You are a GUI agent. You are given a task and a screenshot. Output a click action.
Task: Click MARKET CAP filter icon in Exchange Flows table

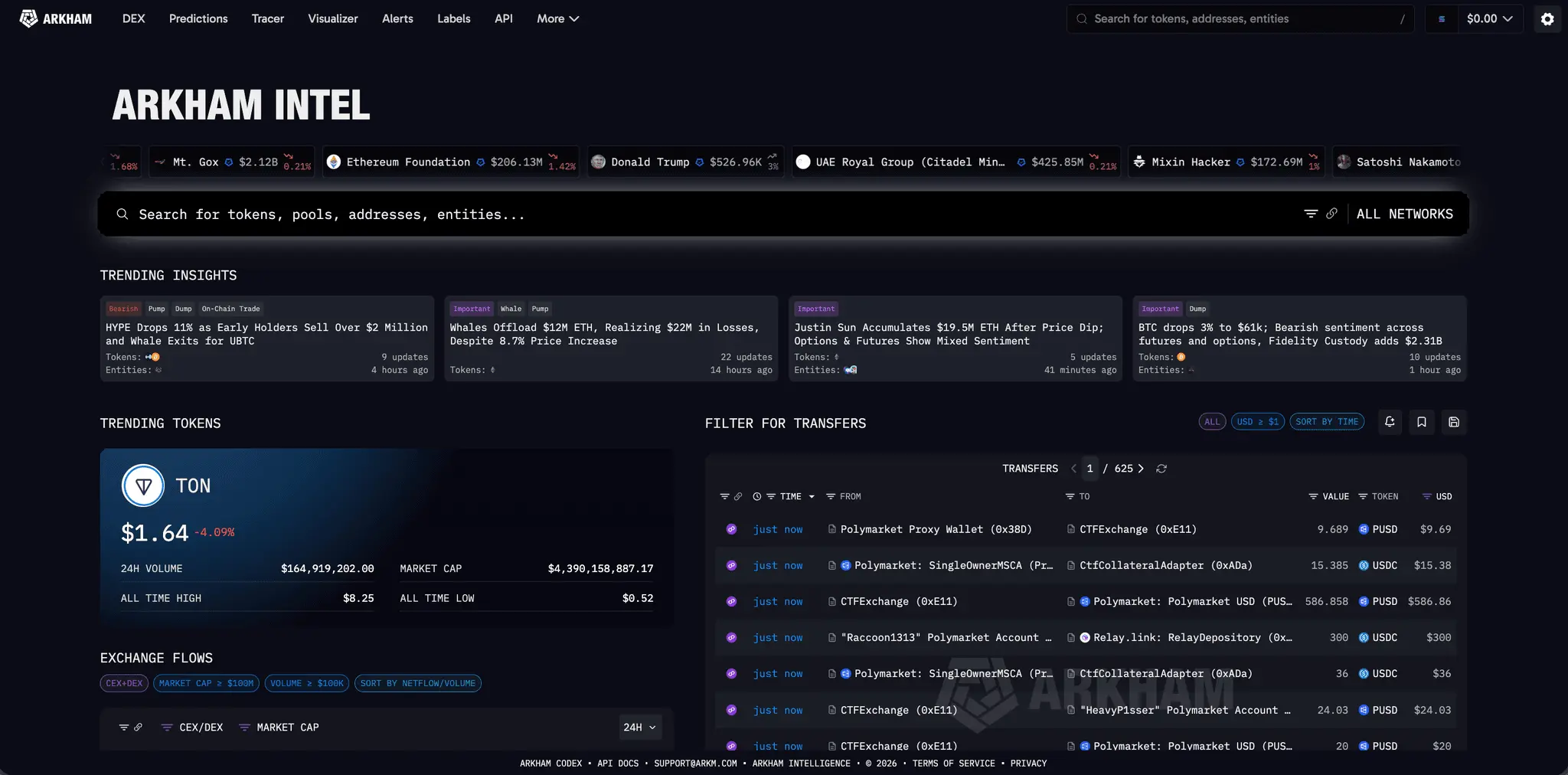[x=244, y=728]
